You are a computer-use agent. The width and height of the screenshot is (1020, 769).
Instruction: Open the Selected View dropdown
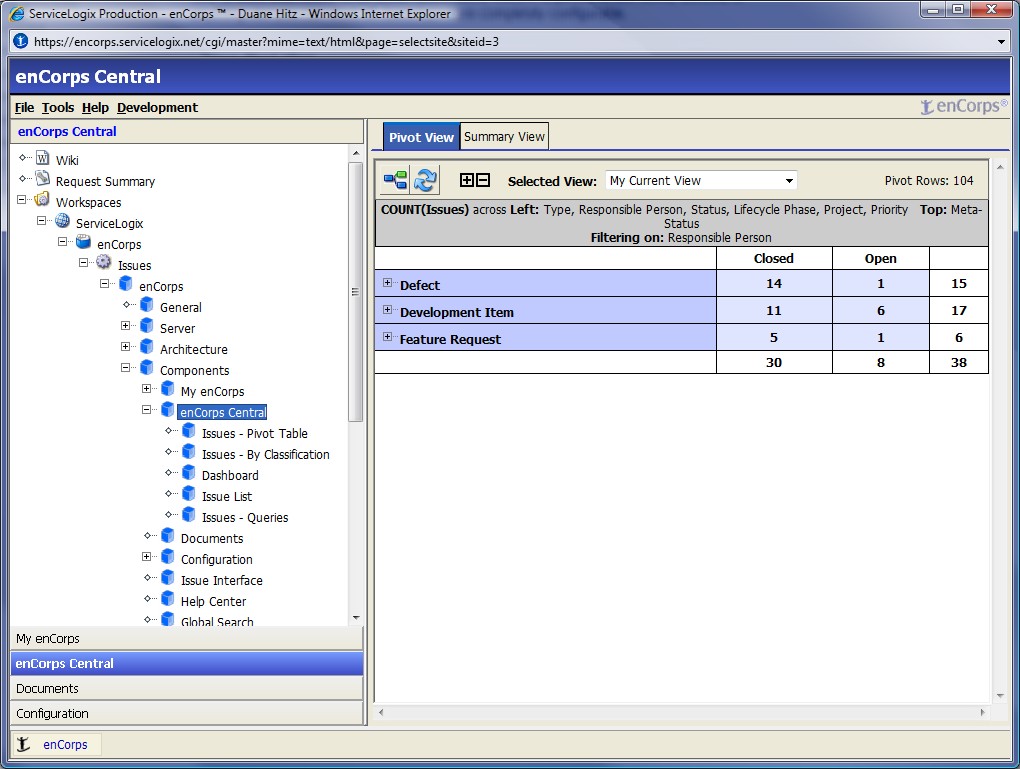[789, 181]
